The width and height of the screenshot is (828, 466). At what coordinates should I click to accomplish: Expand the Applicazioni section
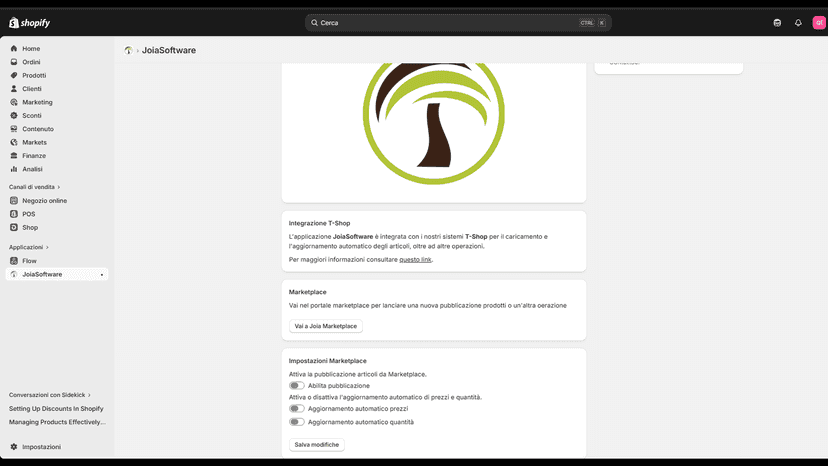click(x=29, y=247)
